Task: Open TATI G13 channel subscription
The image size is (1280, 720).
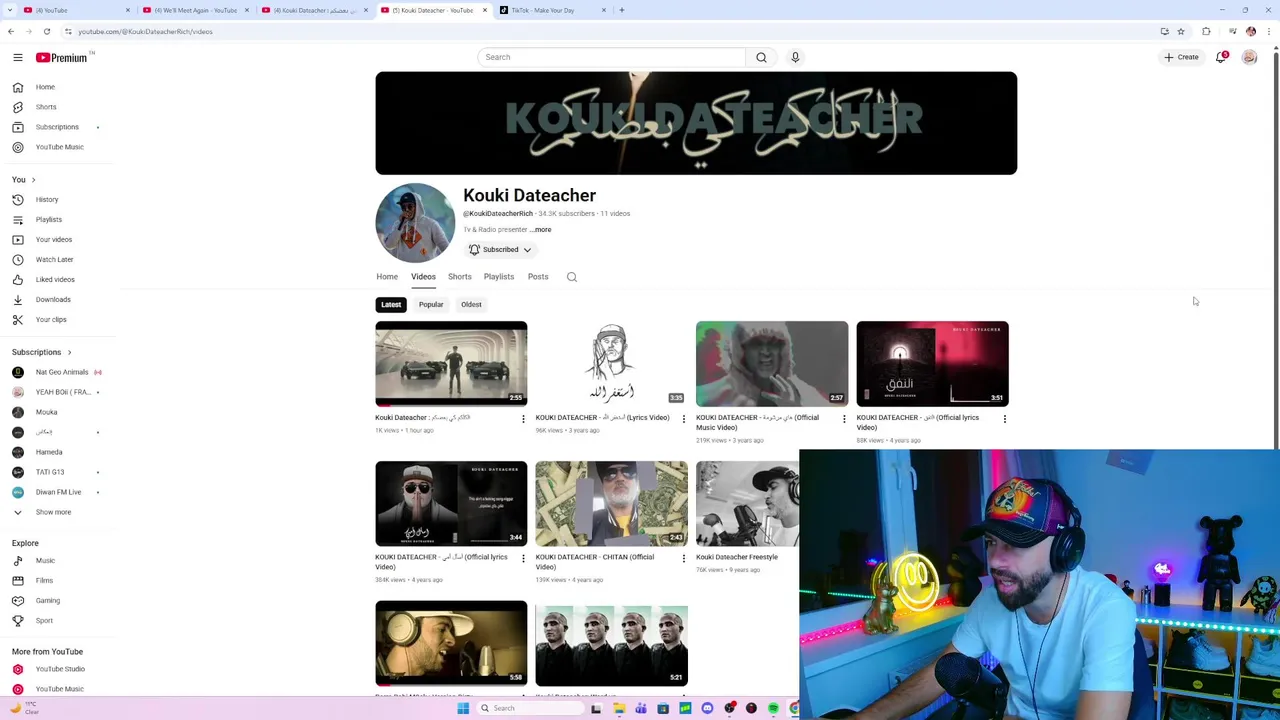Action: (48, 472)
